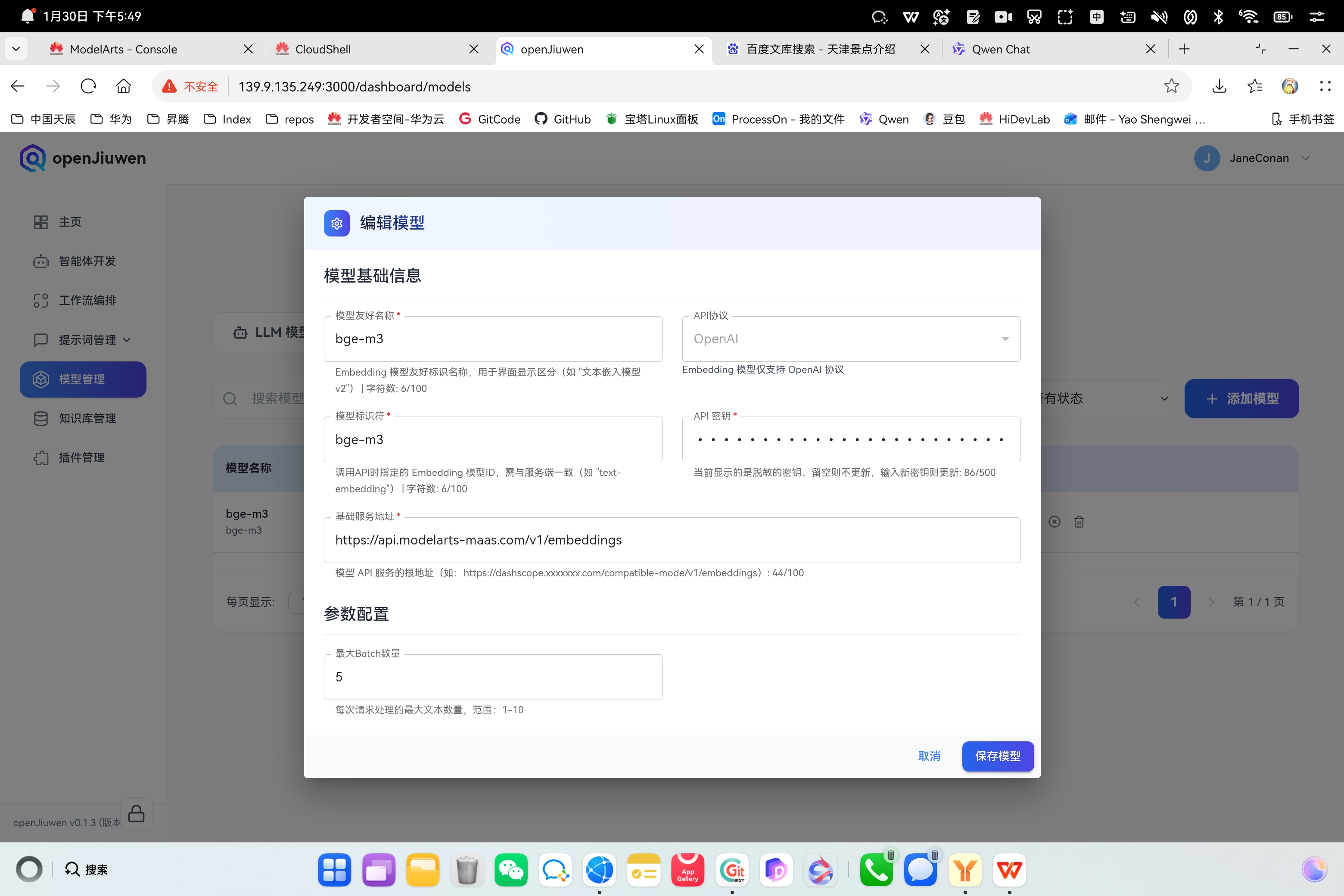Screen dimensions: 1344x896
Task: Click the circled X disable icon in model row
Action: (1054, 522)
